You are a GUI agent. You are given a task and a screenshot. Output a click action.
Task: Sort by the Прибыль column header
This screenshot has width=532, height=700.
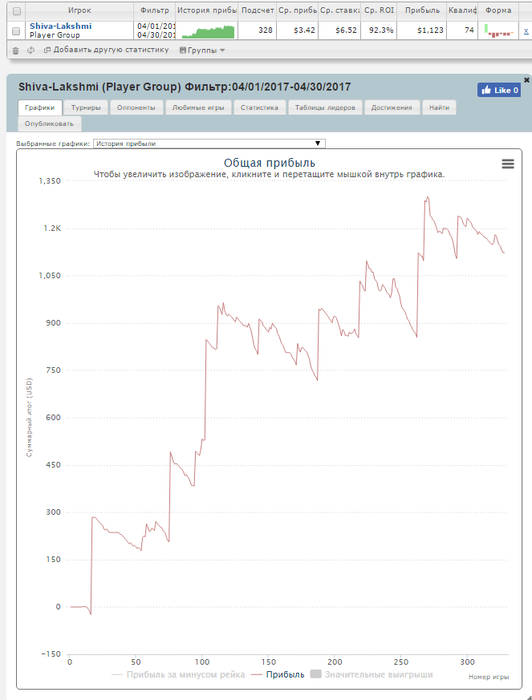click(x=422, y=10)
